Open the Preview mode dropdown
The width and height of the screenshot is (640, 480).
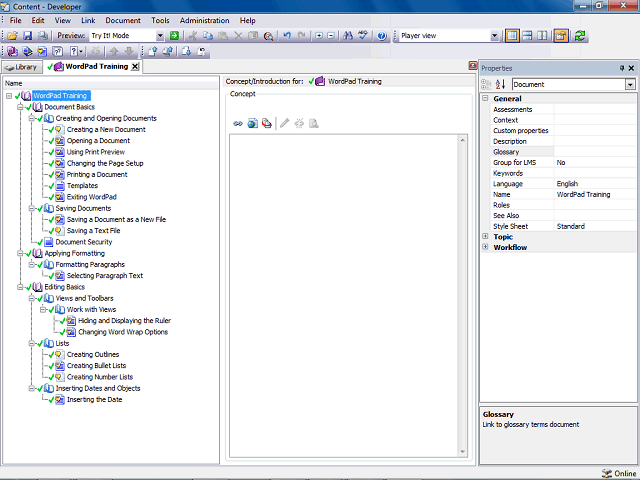[x=160, y=36]
